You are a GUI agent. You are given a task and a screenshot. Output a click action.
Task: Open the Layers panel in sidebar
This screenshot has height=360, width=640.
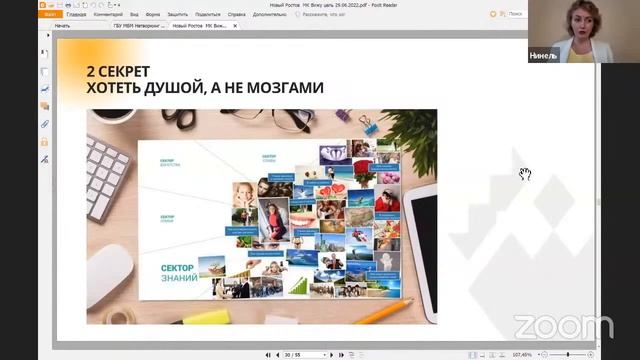click(x=44, y=89)
